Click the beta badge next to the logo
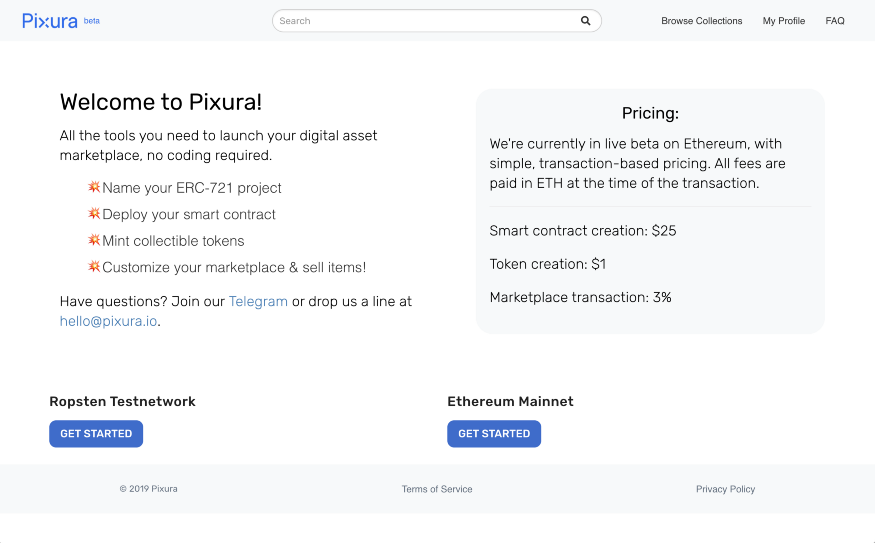The width and height of the screenshot is (875, 543). coord(92,21)
